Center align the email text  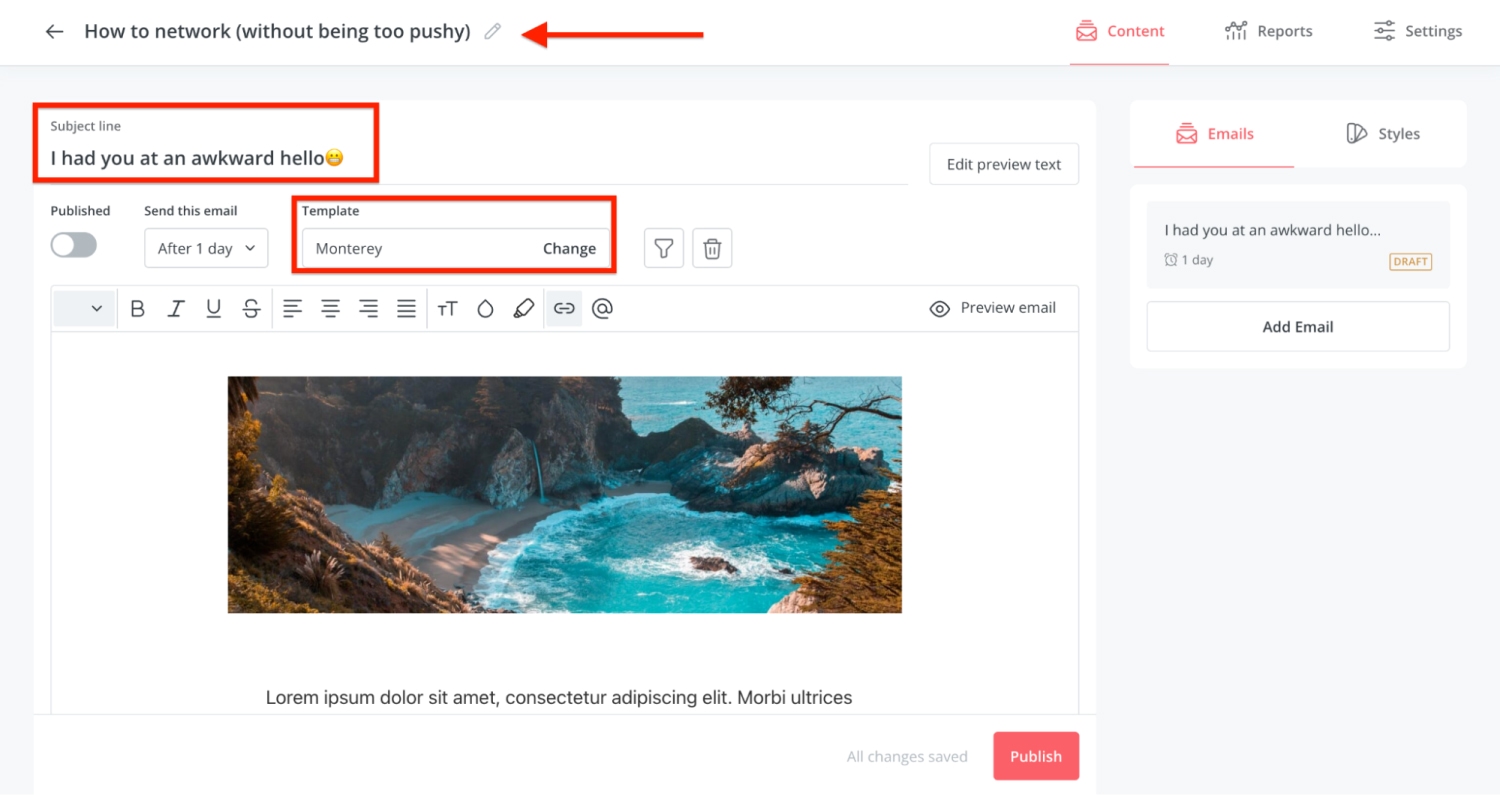click(x=330, y=309)
